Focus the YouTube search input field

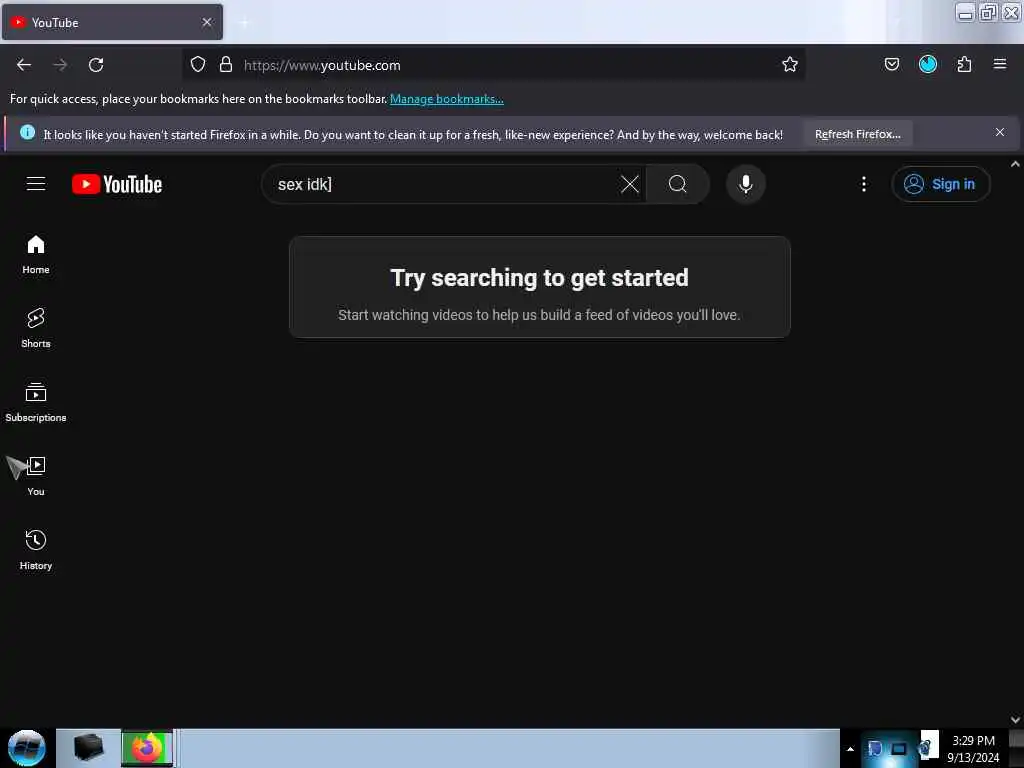[x=444, y=184]
